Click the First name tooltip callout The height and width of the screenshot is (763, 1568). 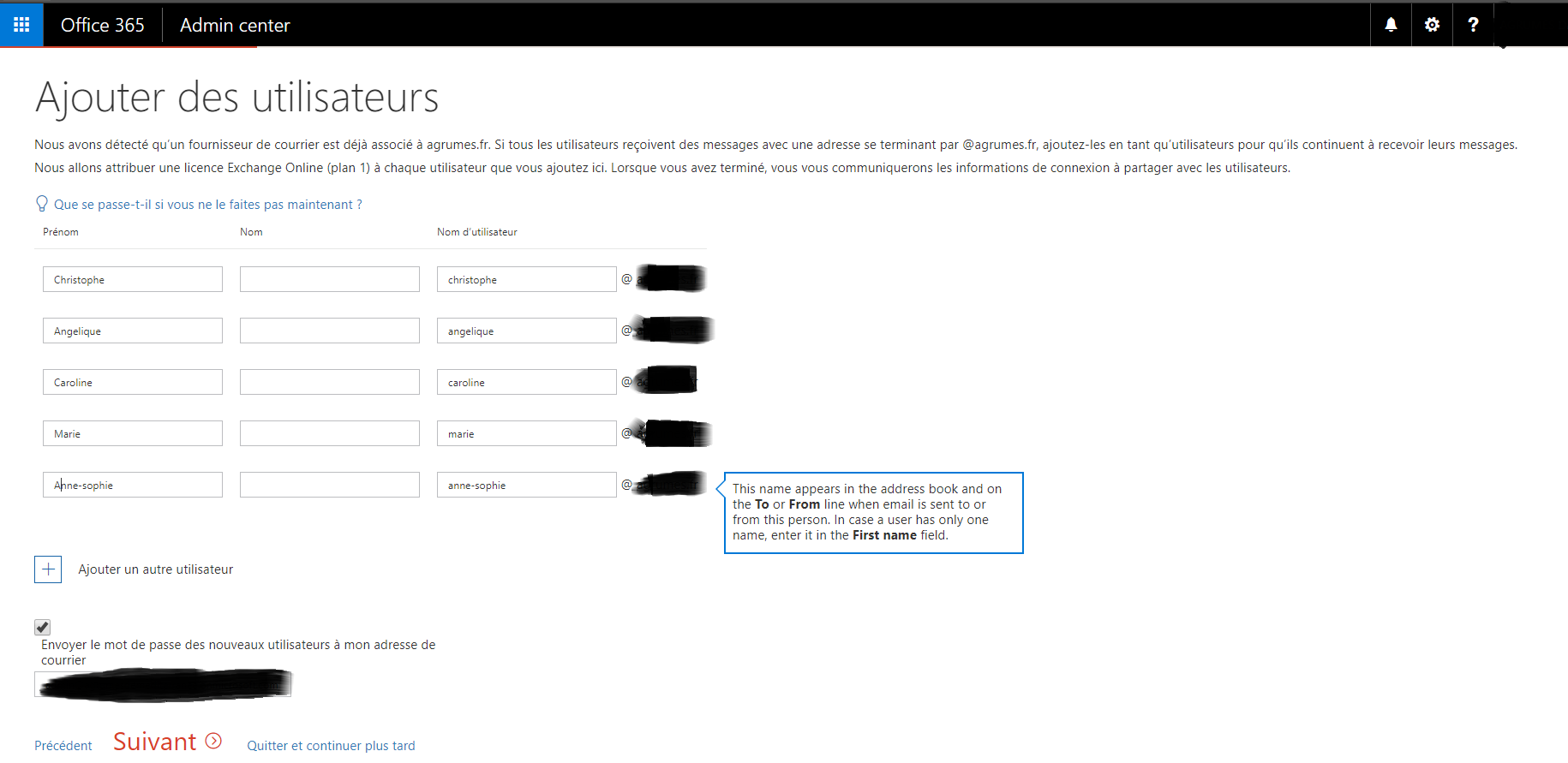873,512
